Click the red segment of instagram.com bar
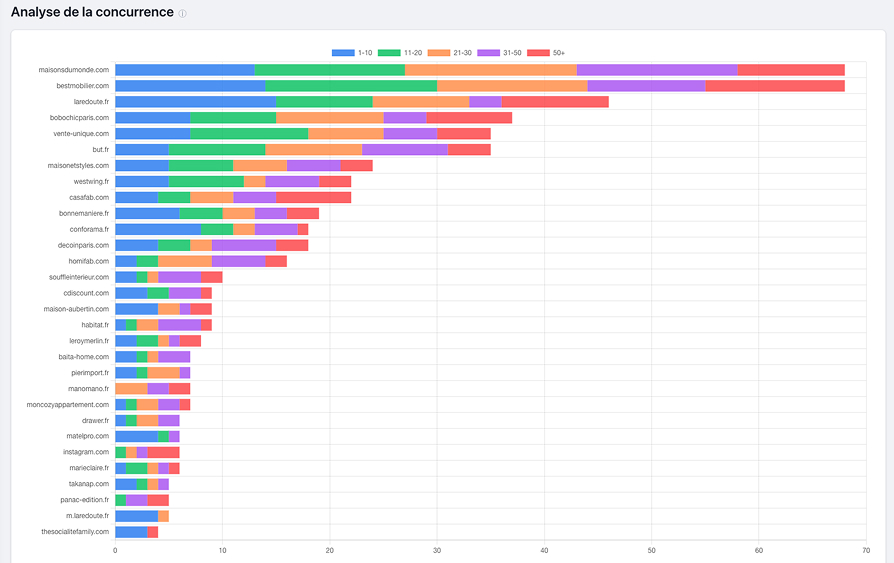Viewport: 894px width, 563px height. click(164, 452)
